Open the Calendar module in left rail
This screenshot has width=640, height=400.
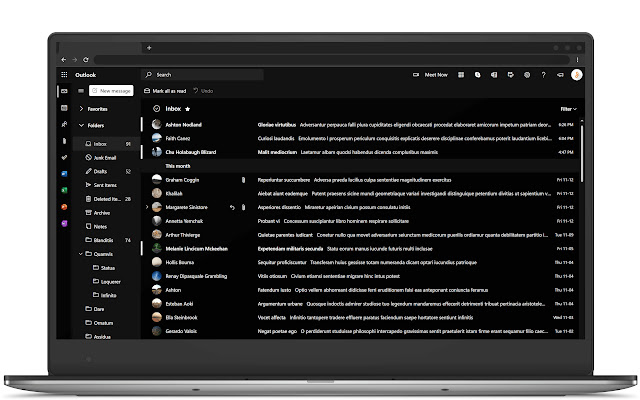pyautogui.click(x=64, y=108)
